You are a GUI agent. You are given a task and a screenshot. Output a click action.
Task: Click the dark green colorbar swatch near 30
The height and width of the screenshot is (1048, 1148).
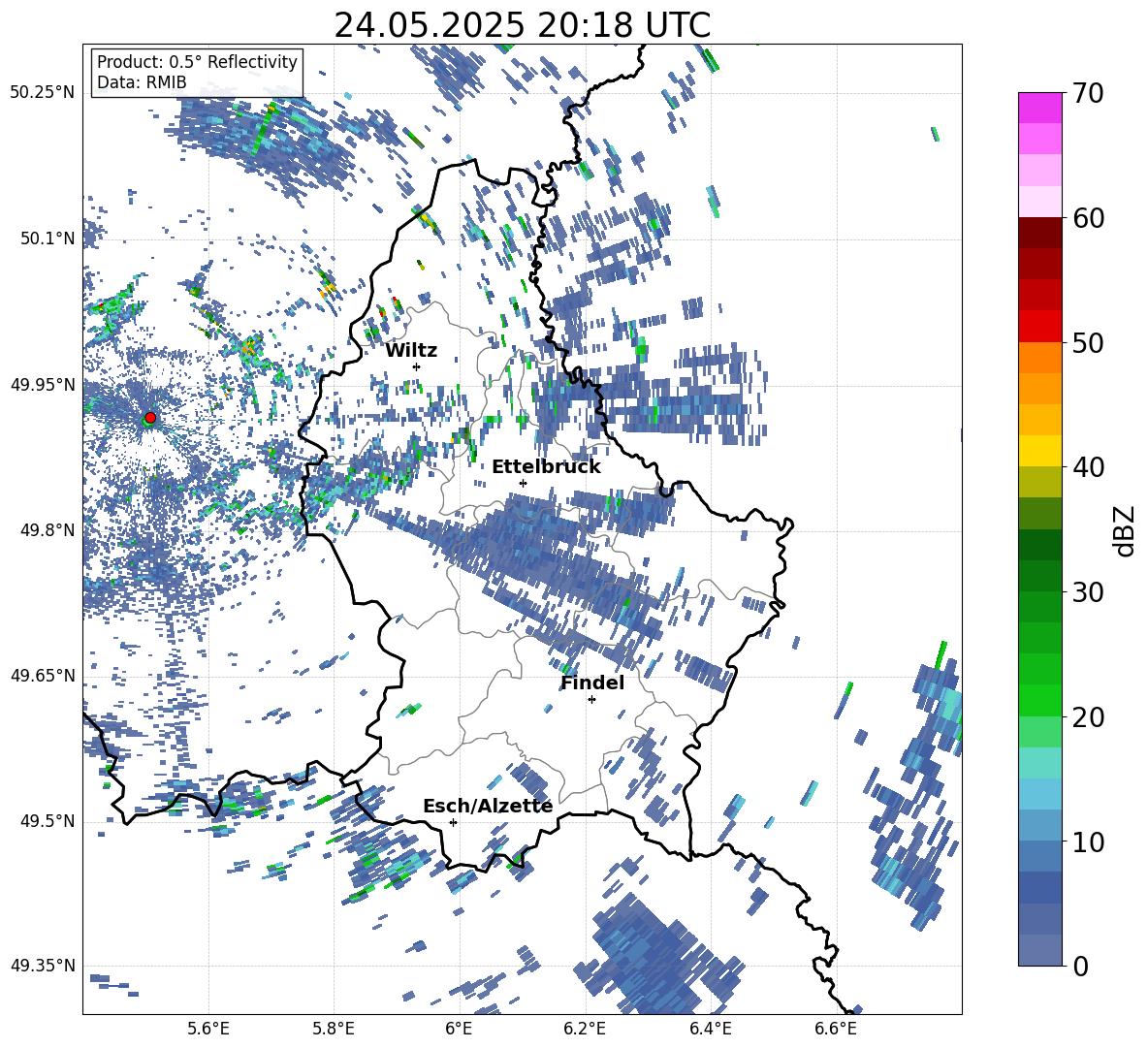click(x=1039, y=576)
